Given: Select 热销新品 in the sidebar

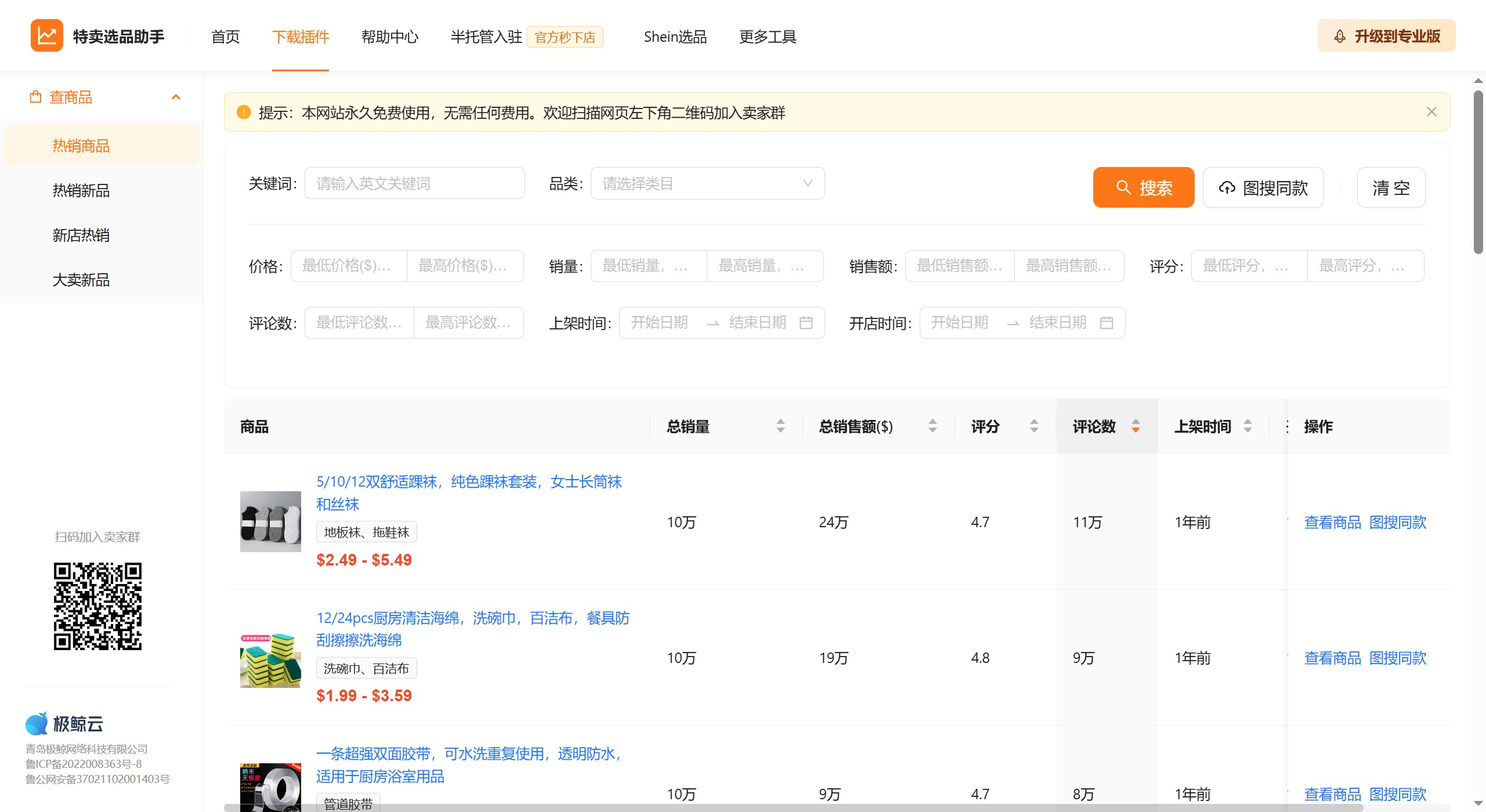Looking at the screenshot, I should click(x=81, y=190).
